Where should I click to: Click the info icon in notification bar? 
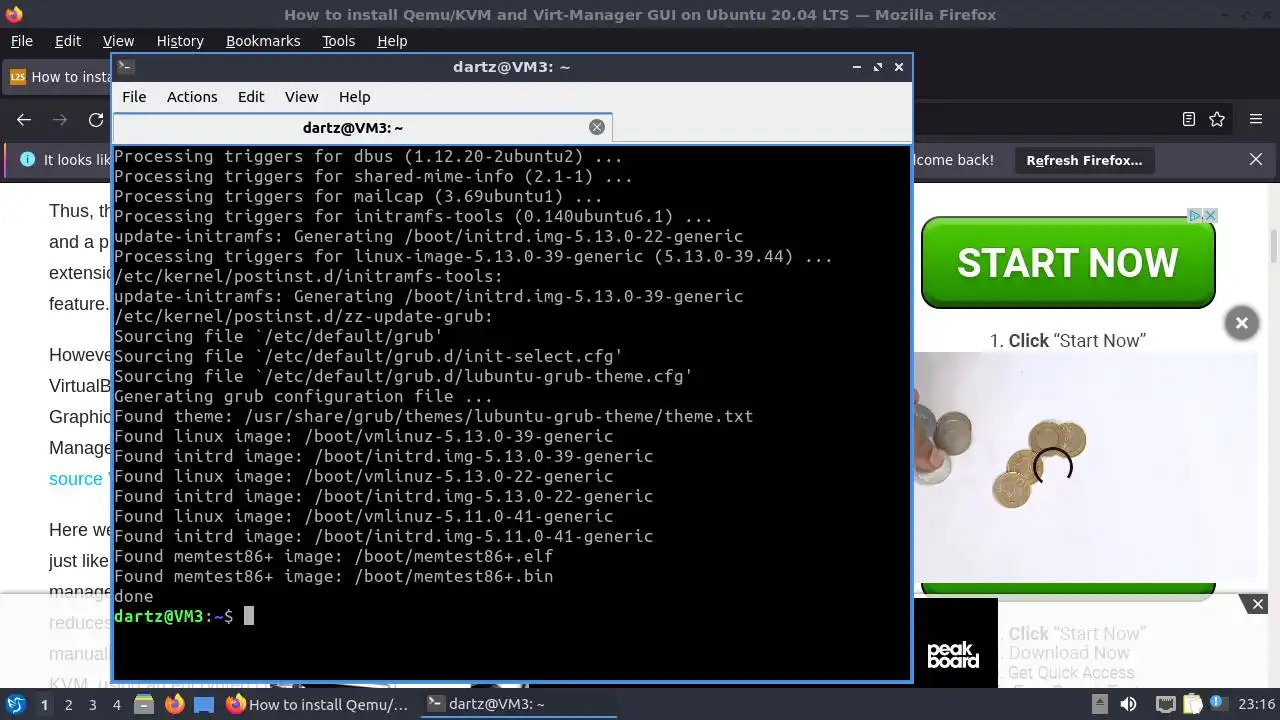coord(27,160)
